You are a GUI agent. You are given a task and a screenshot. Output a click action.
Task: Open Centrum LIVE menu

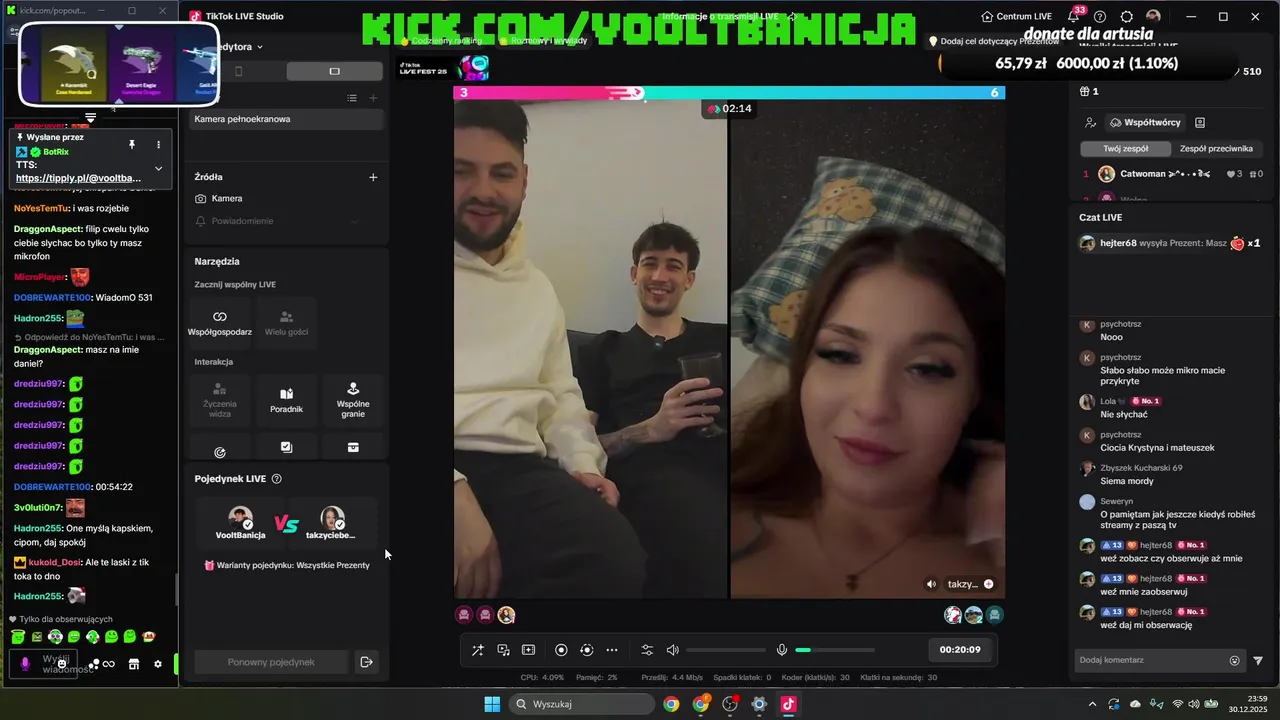(1016, 17)
